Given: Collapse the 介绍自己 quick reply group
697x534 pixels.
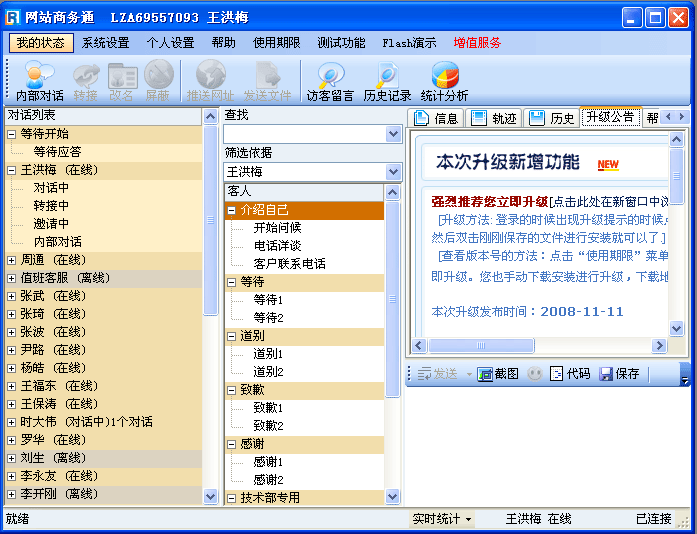Looking at the screenshot, I should pyautogui.click(x=232, y=210).
